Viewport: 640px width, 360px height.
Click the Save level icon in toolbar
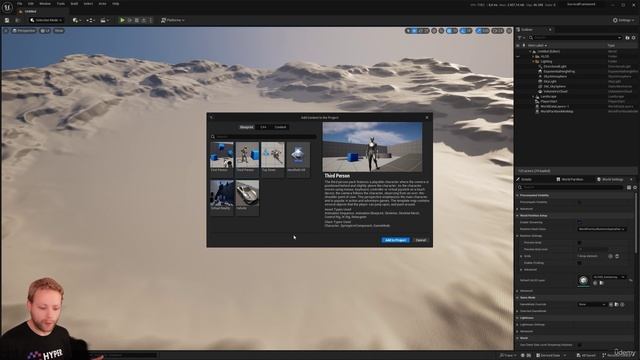pyautogui.click(x=7, y=20)
